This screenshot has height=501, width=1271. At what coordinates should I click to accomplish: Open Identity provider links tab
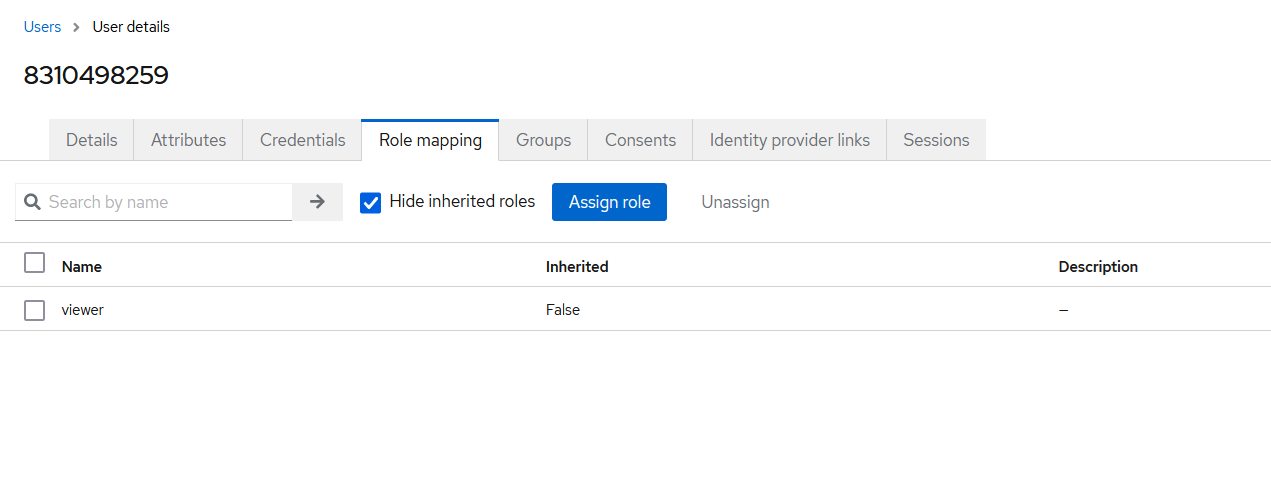(790, 140)
